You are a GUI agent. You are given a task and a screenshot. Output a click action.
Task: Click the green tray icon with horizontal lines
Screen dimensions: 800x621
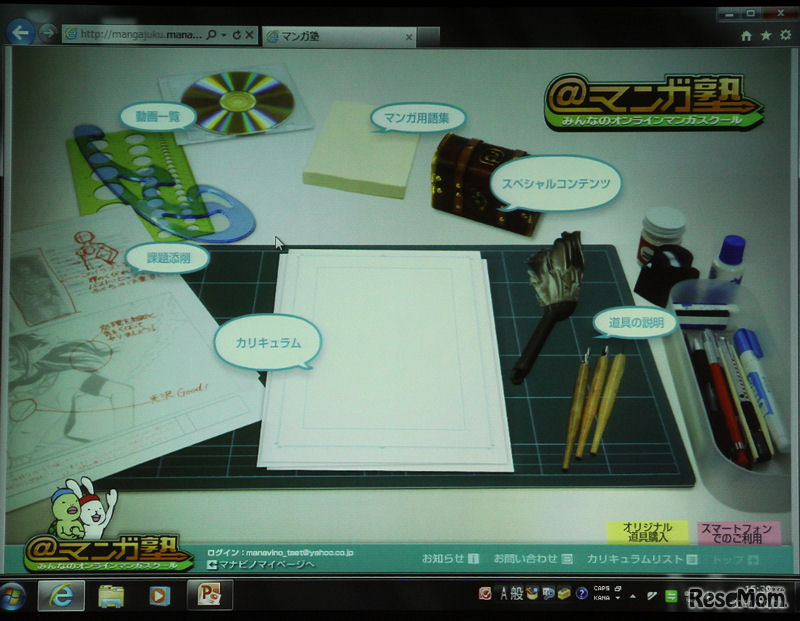(671, 595)
